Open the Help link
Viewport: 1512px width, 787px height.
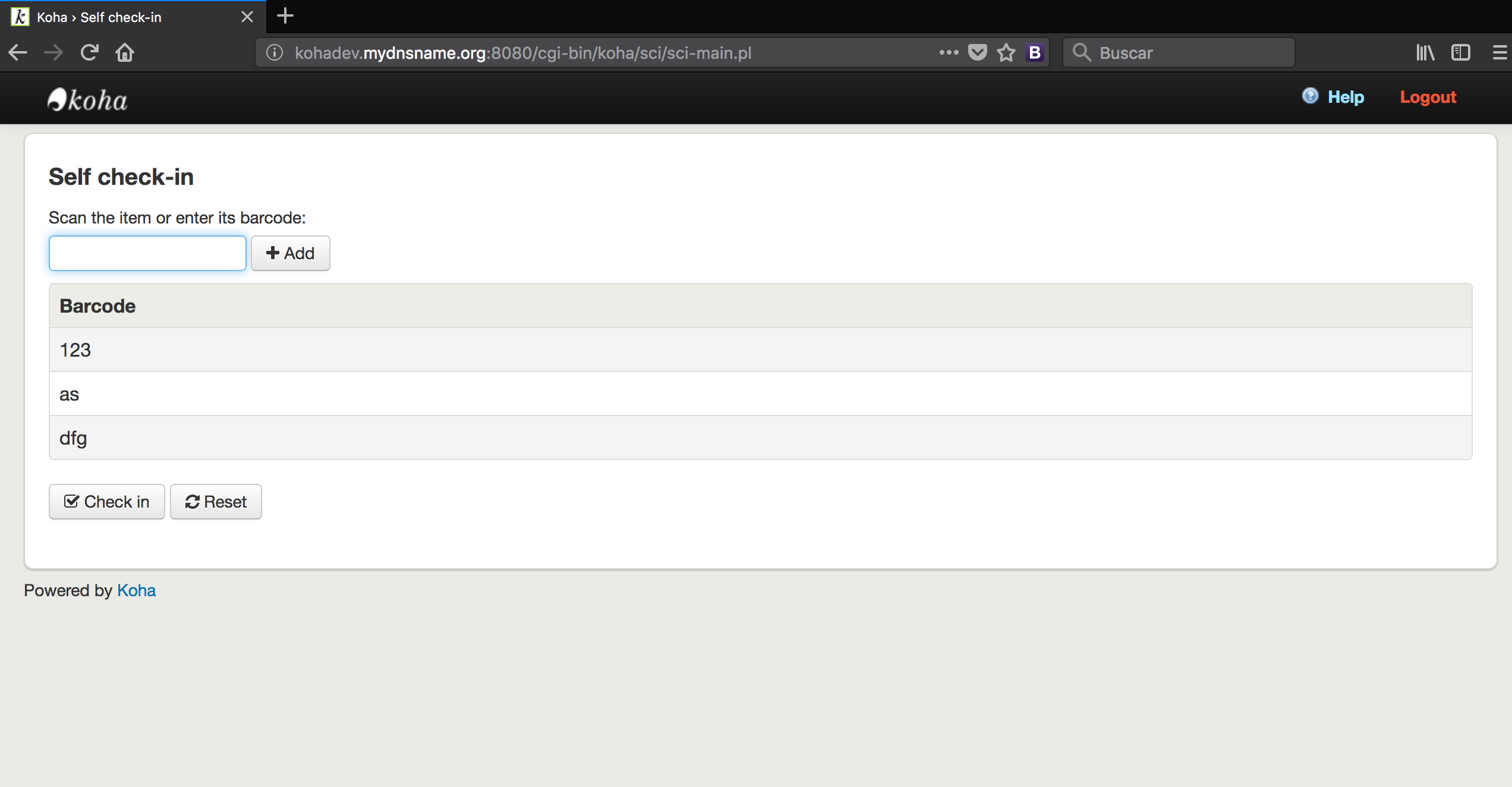(1345, 97)
